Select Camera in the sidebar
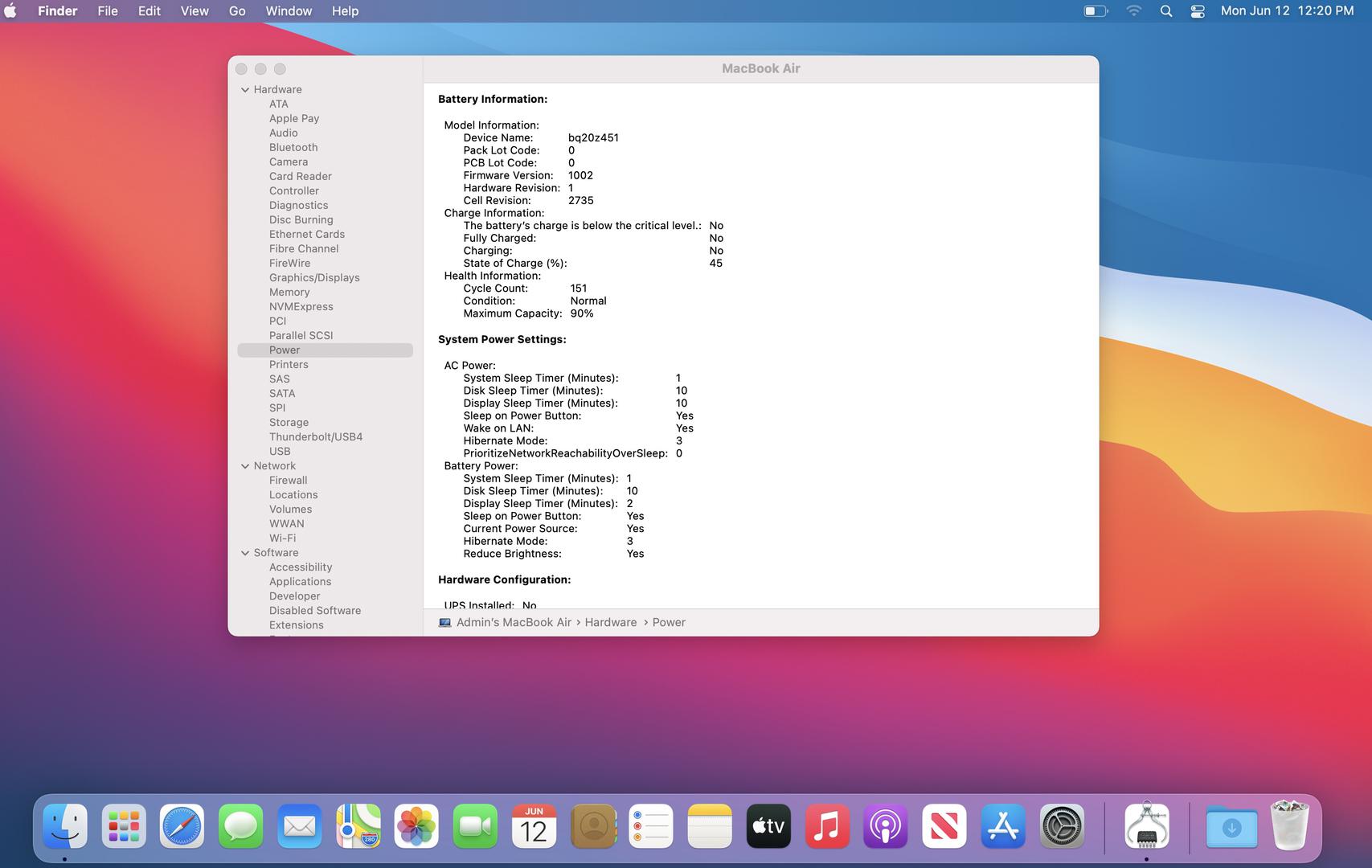This screenshot has width=1372, height=868. click(x=289, y=162)
